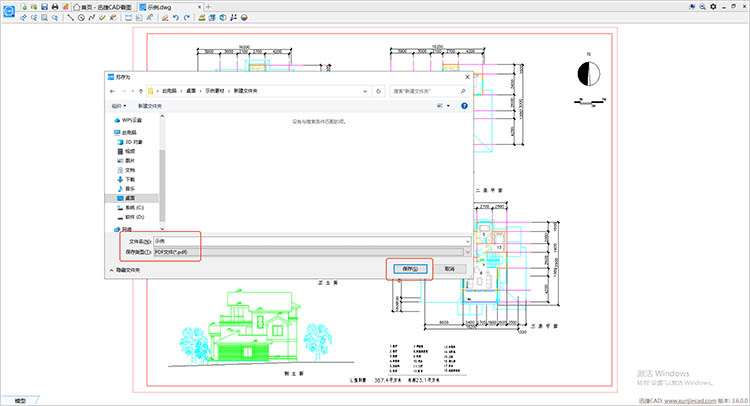750x406 pixels.
Task: Select the Pan move tool in the toolbar
Action: point(23,18)
